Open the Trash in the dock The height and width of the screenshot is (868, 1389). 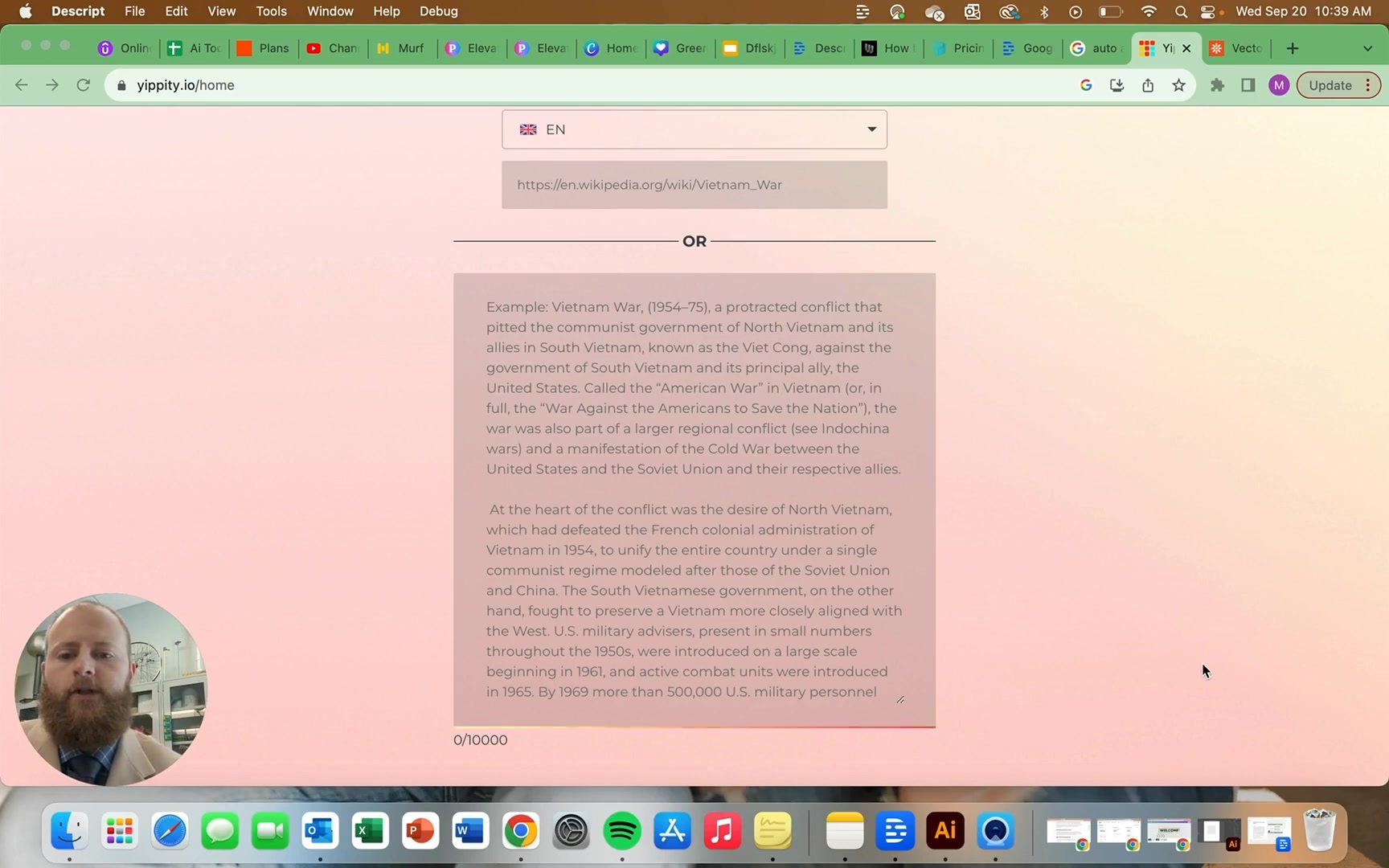pyautogui.click(x=1319, y=831)
